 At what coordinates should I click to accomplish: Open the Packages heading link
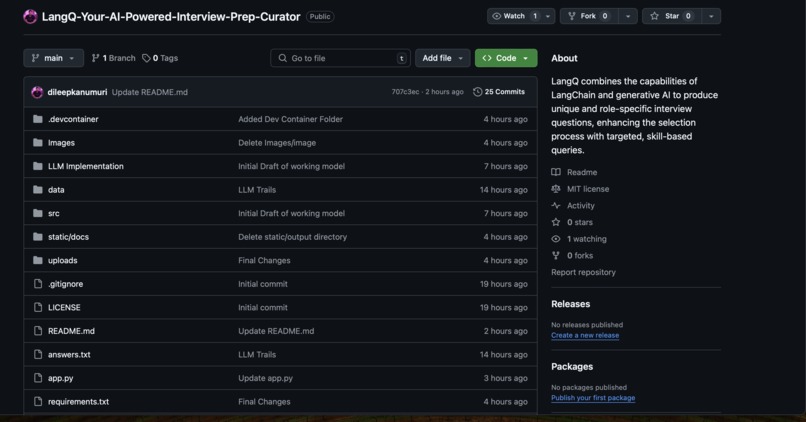(x=572, y=366)
